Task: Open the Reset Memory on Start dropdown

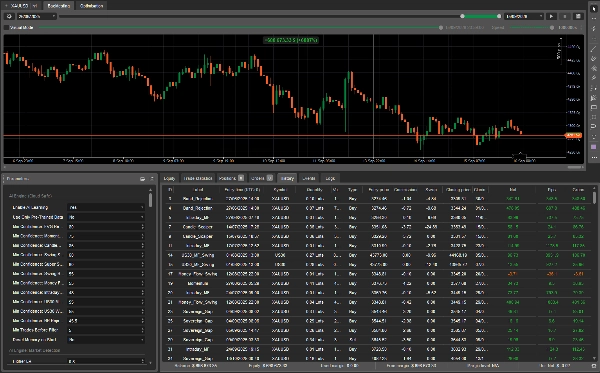Action: (106, 339)
